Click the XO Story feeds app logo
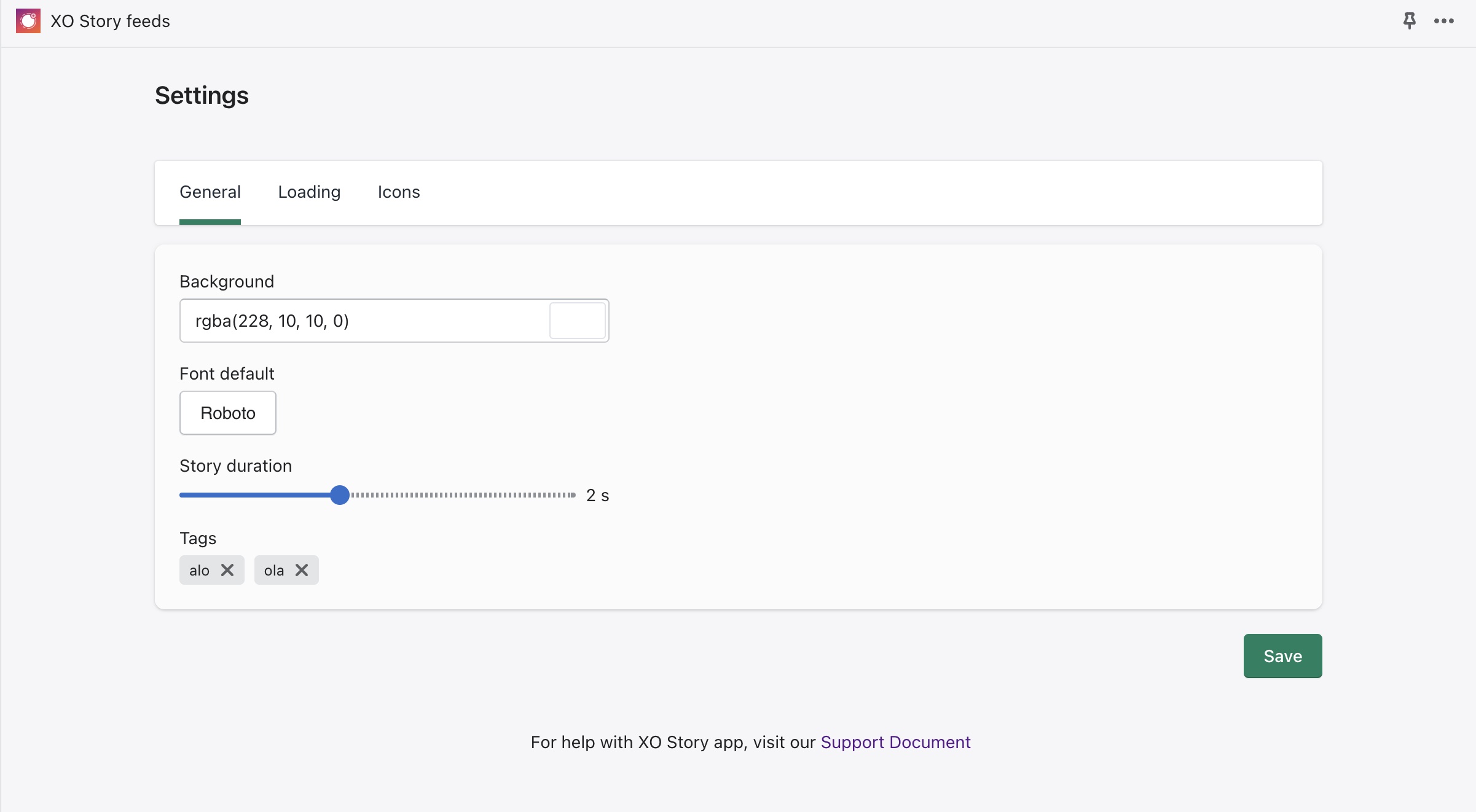Viewport: 1476px width, 812px height. click(28, 21)
